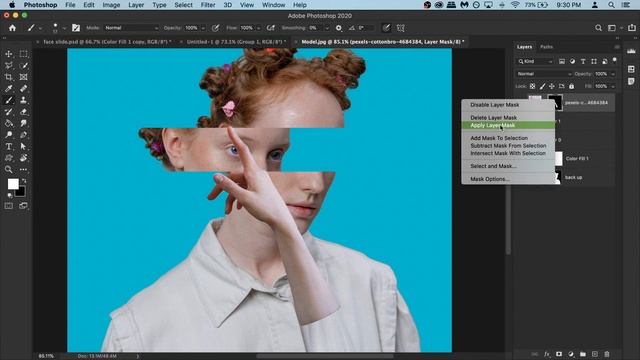
Task: Open the brush settings panel icon
Action: (76, 28)
